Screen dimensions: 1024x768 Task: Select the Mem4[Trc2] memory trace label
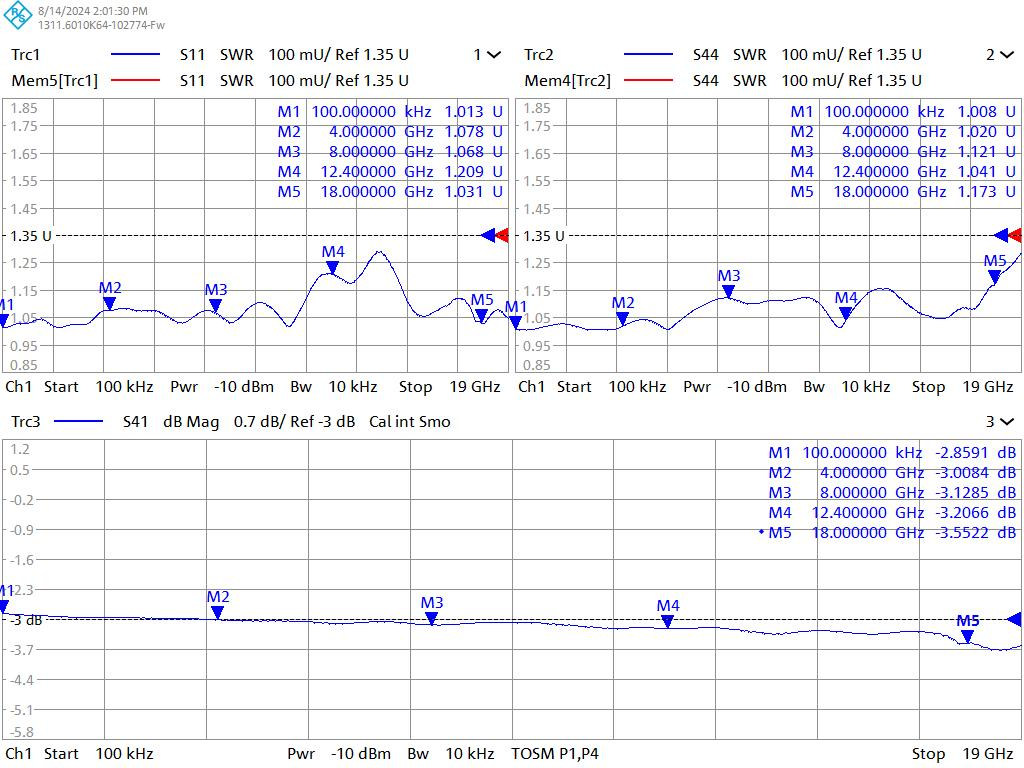click(567, 80)
